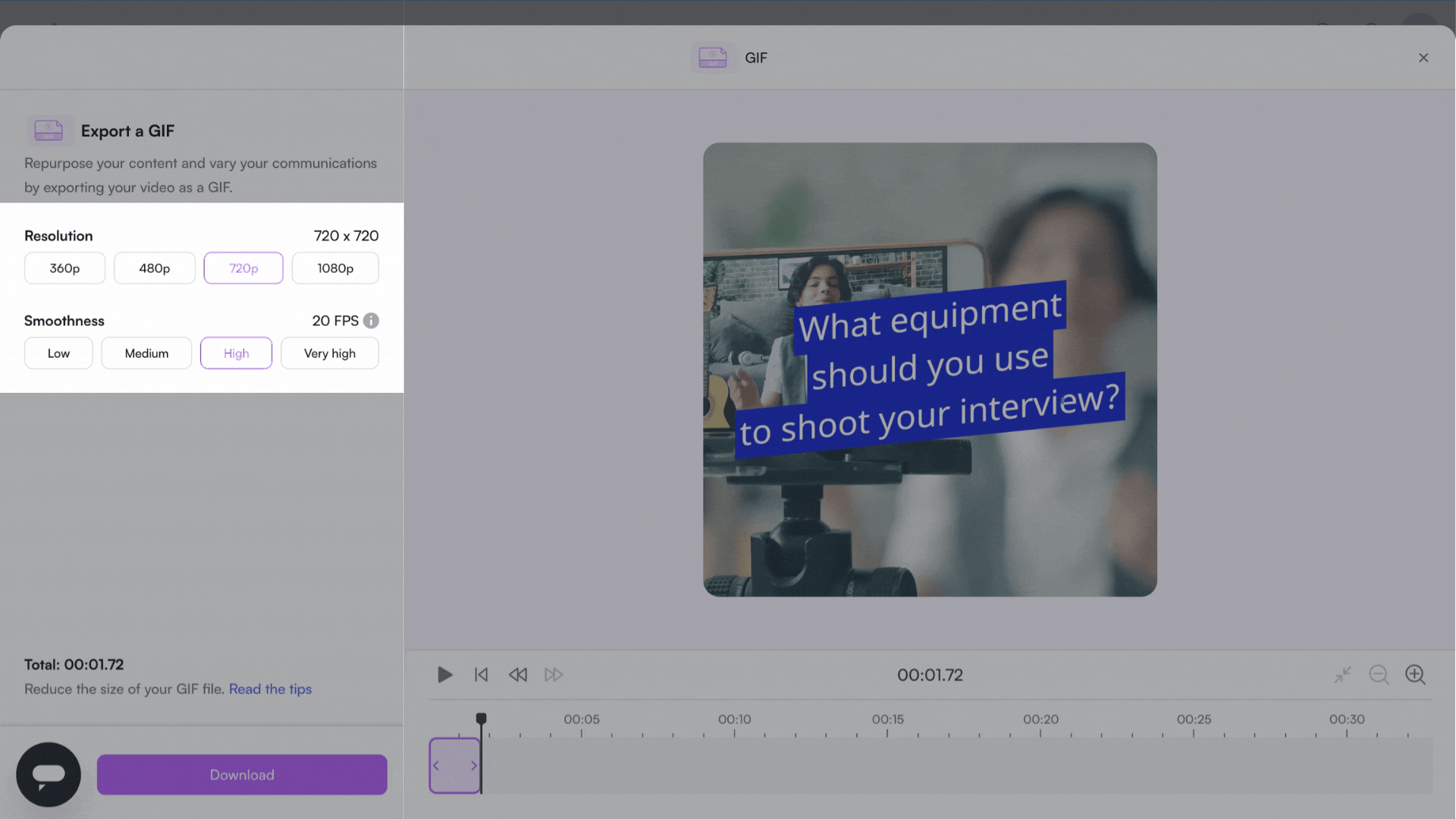Viewport: 1456px width, 819px height.
Task: Close the GIF export dialog
Action: (1423, 58)
